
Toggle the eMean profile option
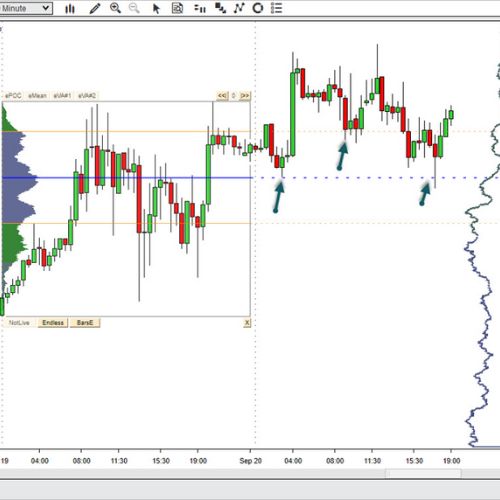click(x=37, y=96)
